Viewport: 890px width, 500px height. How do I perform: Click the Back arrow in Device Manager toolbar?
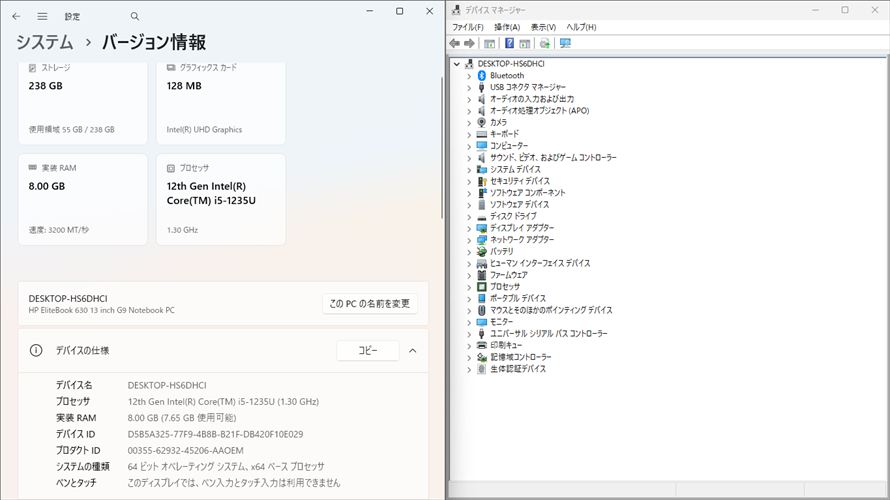[x=455, y=44]
